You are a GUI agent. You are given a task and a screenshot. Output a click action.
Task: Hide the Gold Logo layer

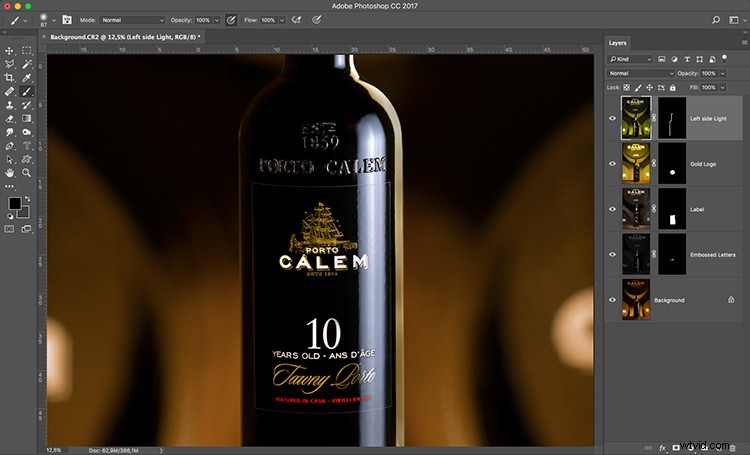612,164
